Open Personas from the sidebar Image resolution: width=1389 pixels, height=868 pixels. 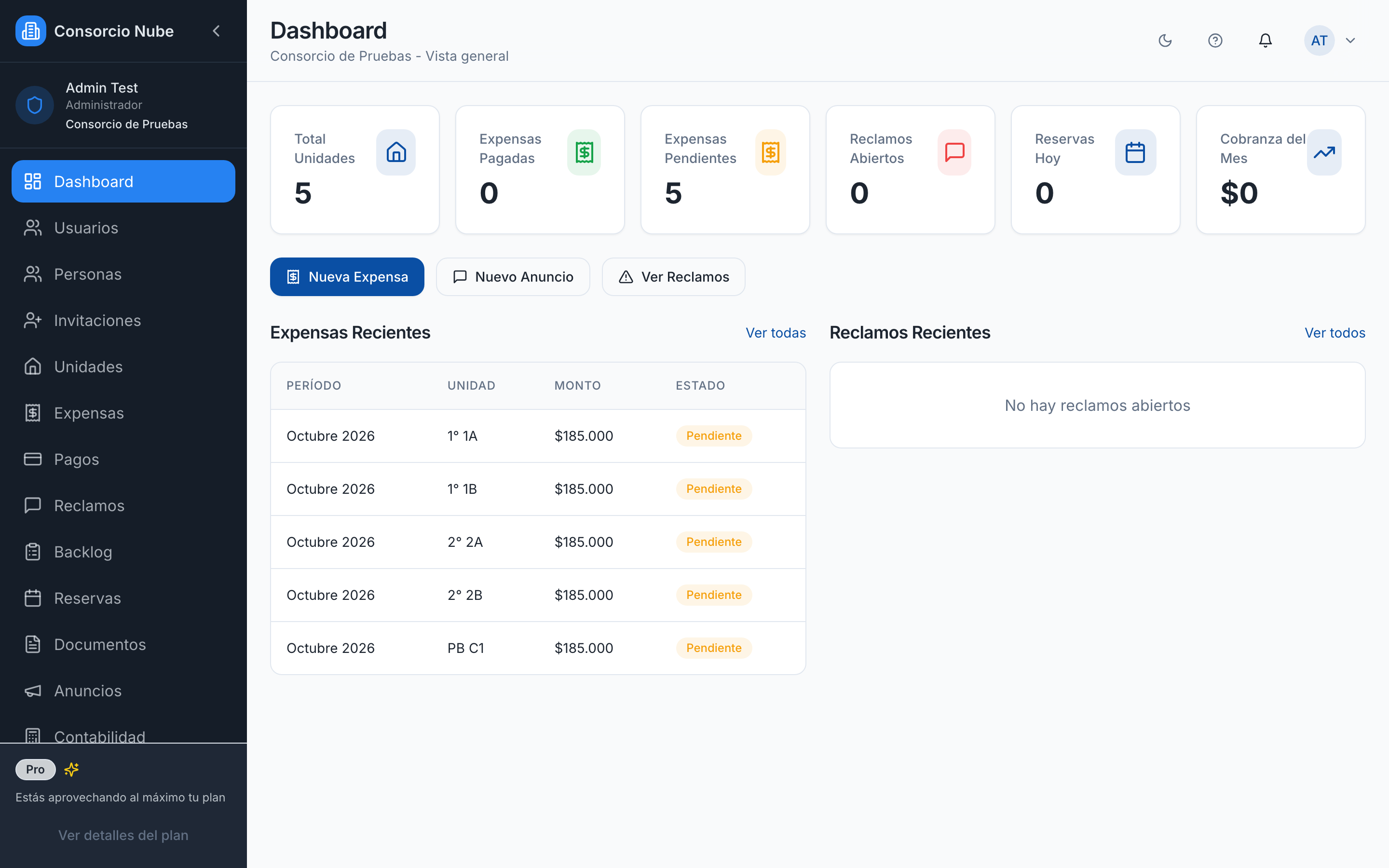pyautogui.click(x=123, y=274)
